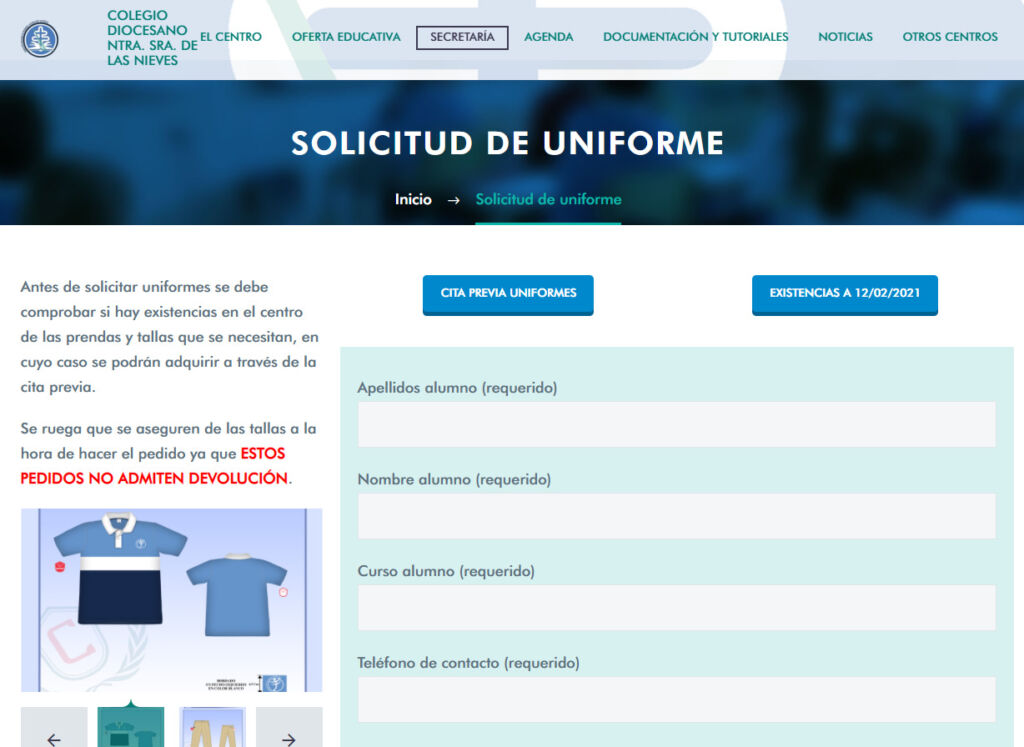Focus the Apellidos alumno input field
1024x747 pixels.
[676, 424]
